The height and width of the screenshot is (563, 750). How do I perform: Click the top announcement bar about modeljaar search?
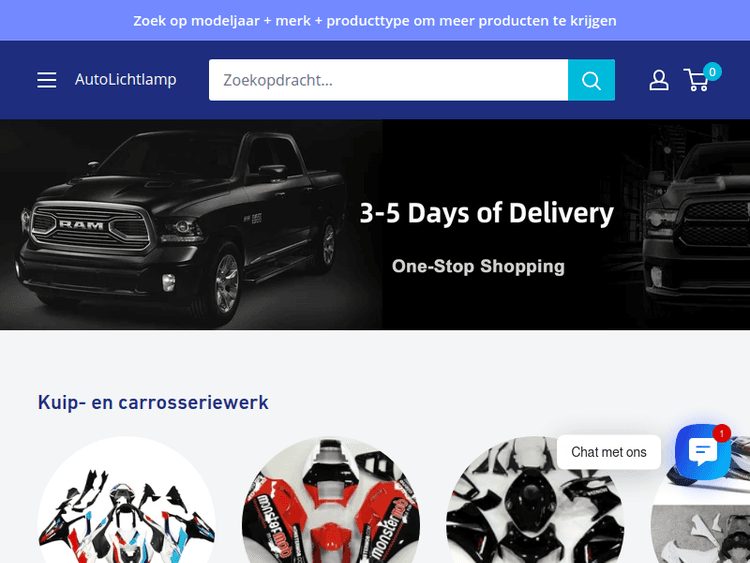375,21
